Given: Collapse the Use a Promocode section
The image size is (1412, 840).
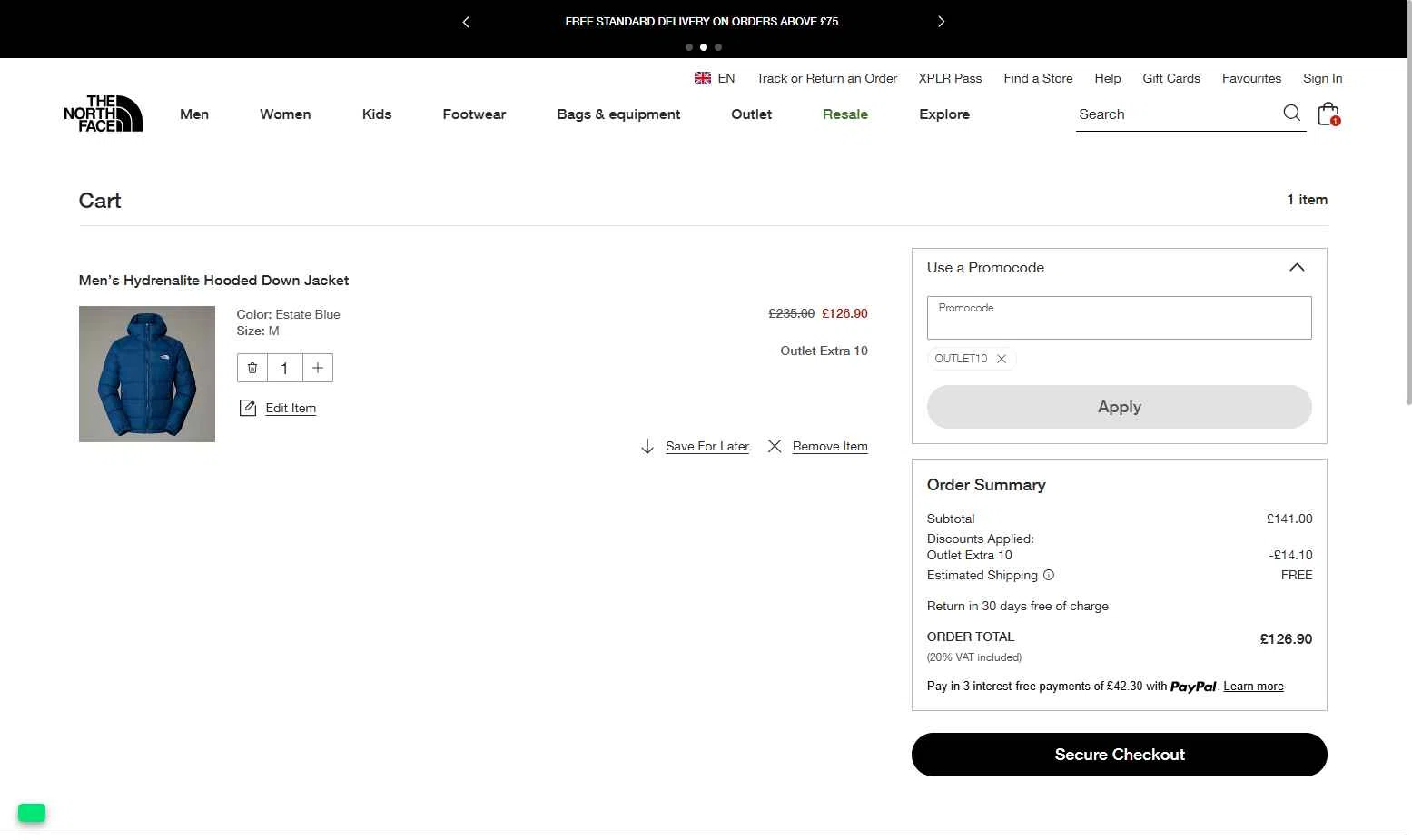Looking at the screenshot, I should (x=1297, y=267).
